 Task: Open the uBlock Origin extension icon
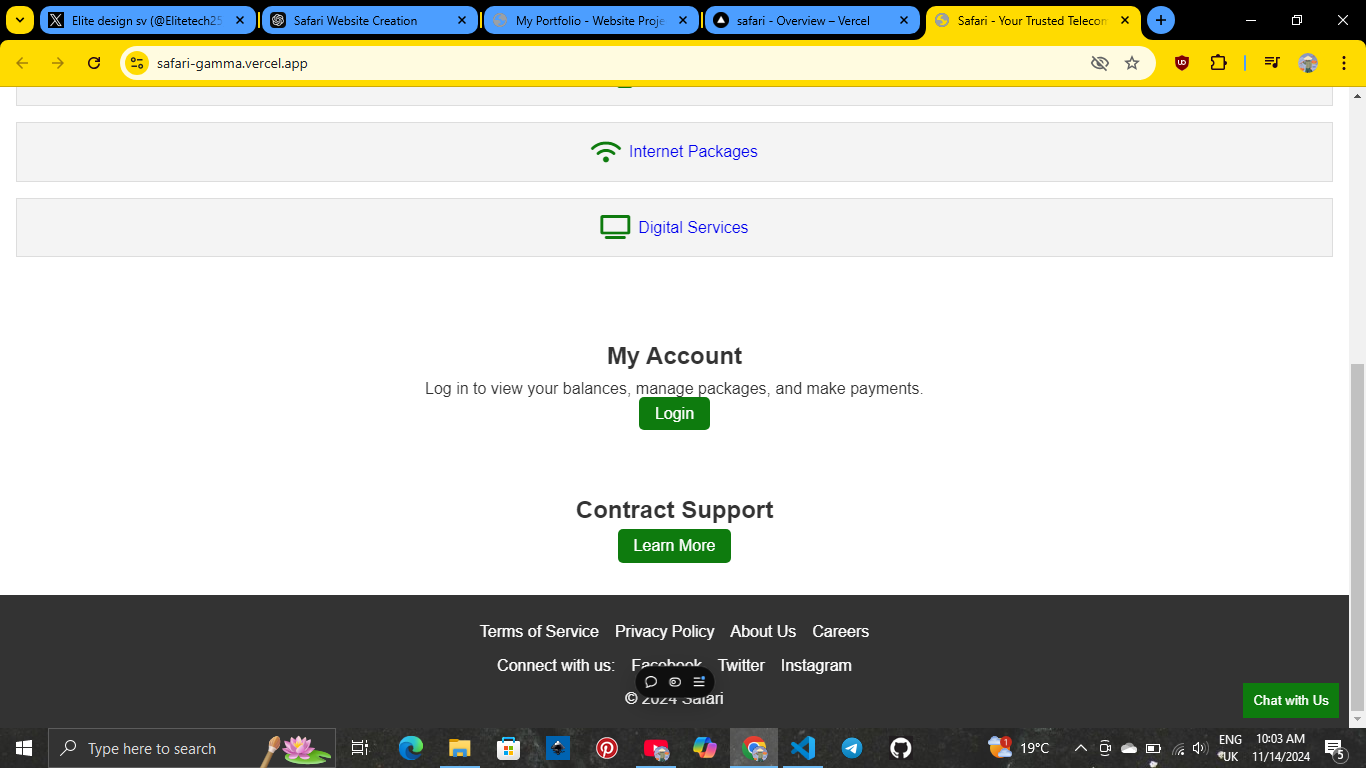tap(1182, 63)
